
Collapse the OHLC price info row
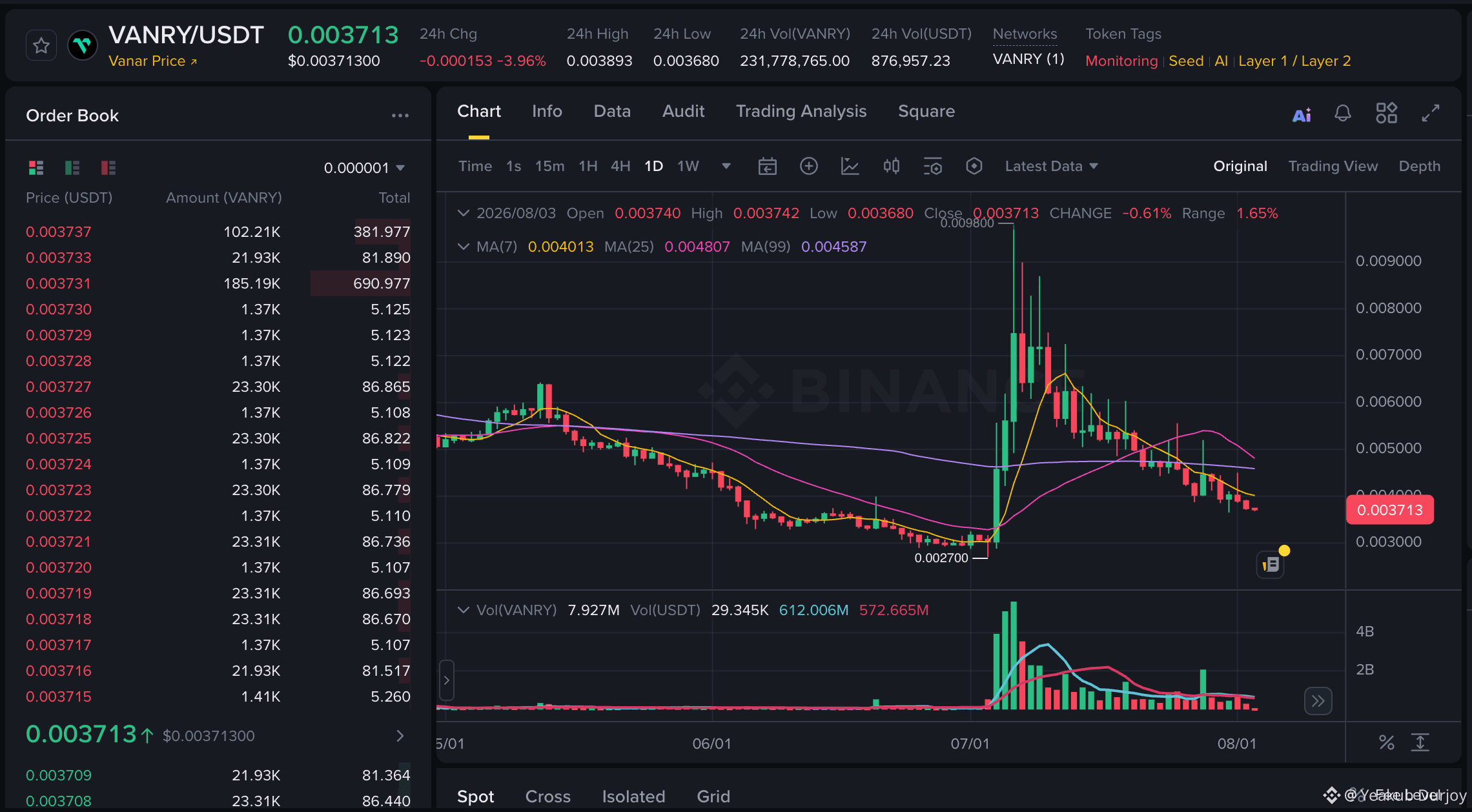click(463, 213)
